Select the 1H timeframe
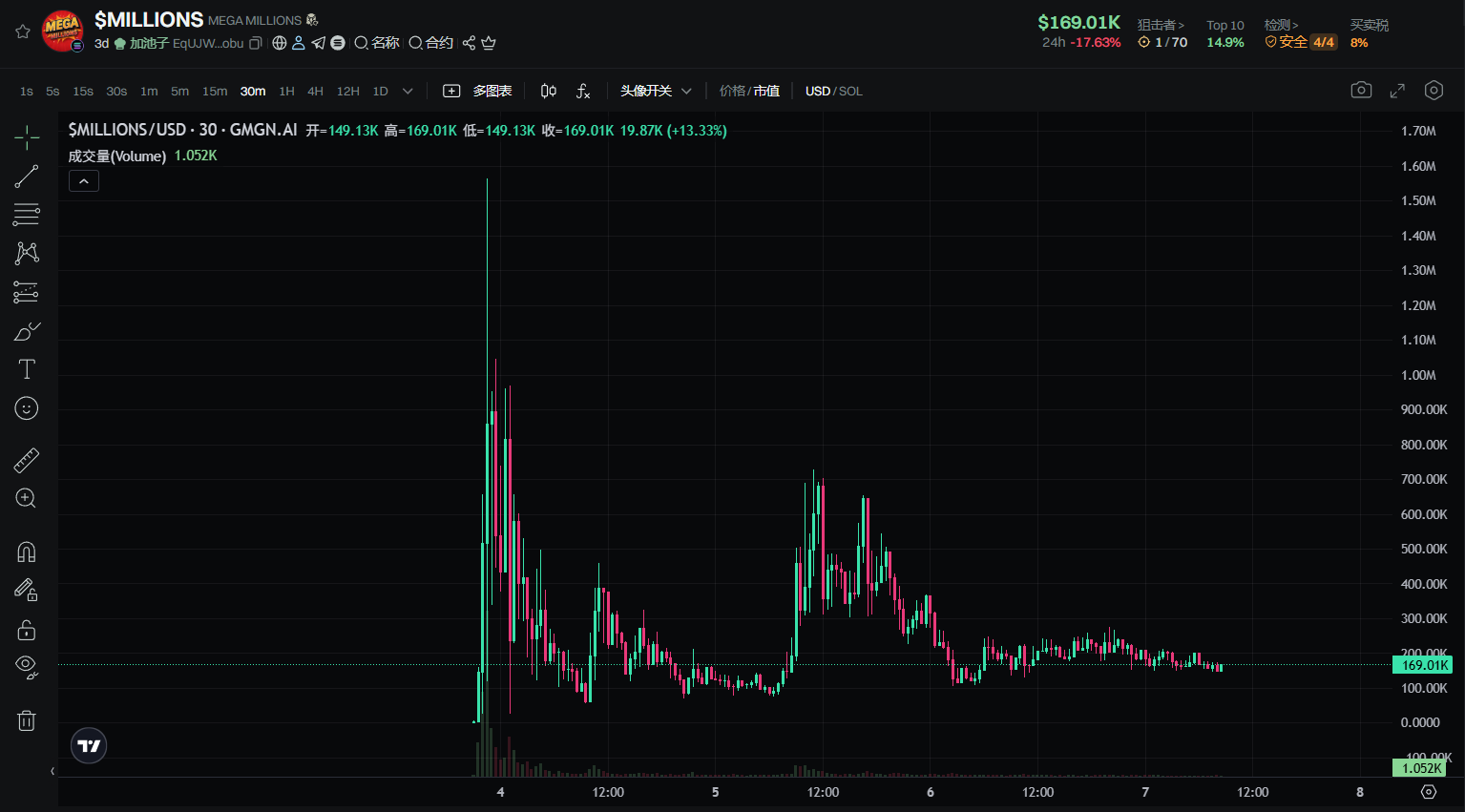This screenshot has width=1465, height=812. pyautogui.click(x=286, y=92)
